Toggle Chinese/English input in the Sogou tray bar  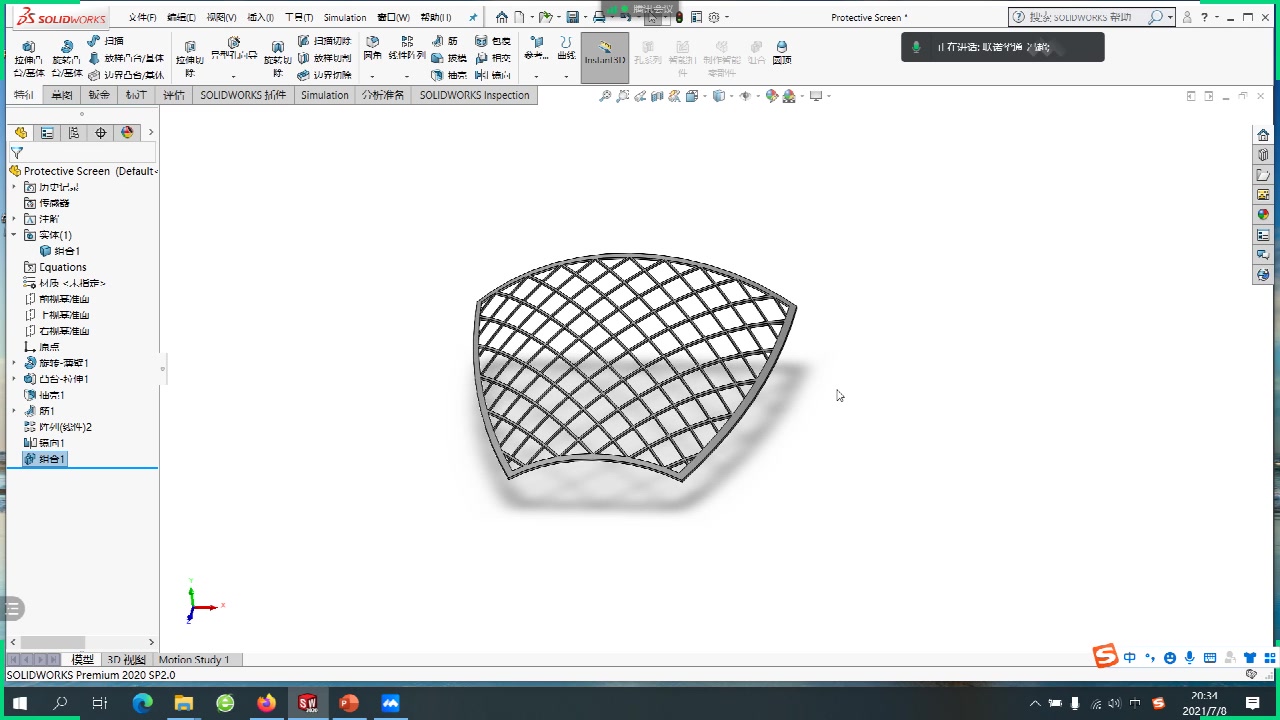[1129, 658]
